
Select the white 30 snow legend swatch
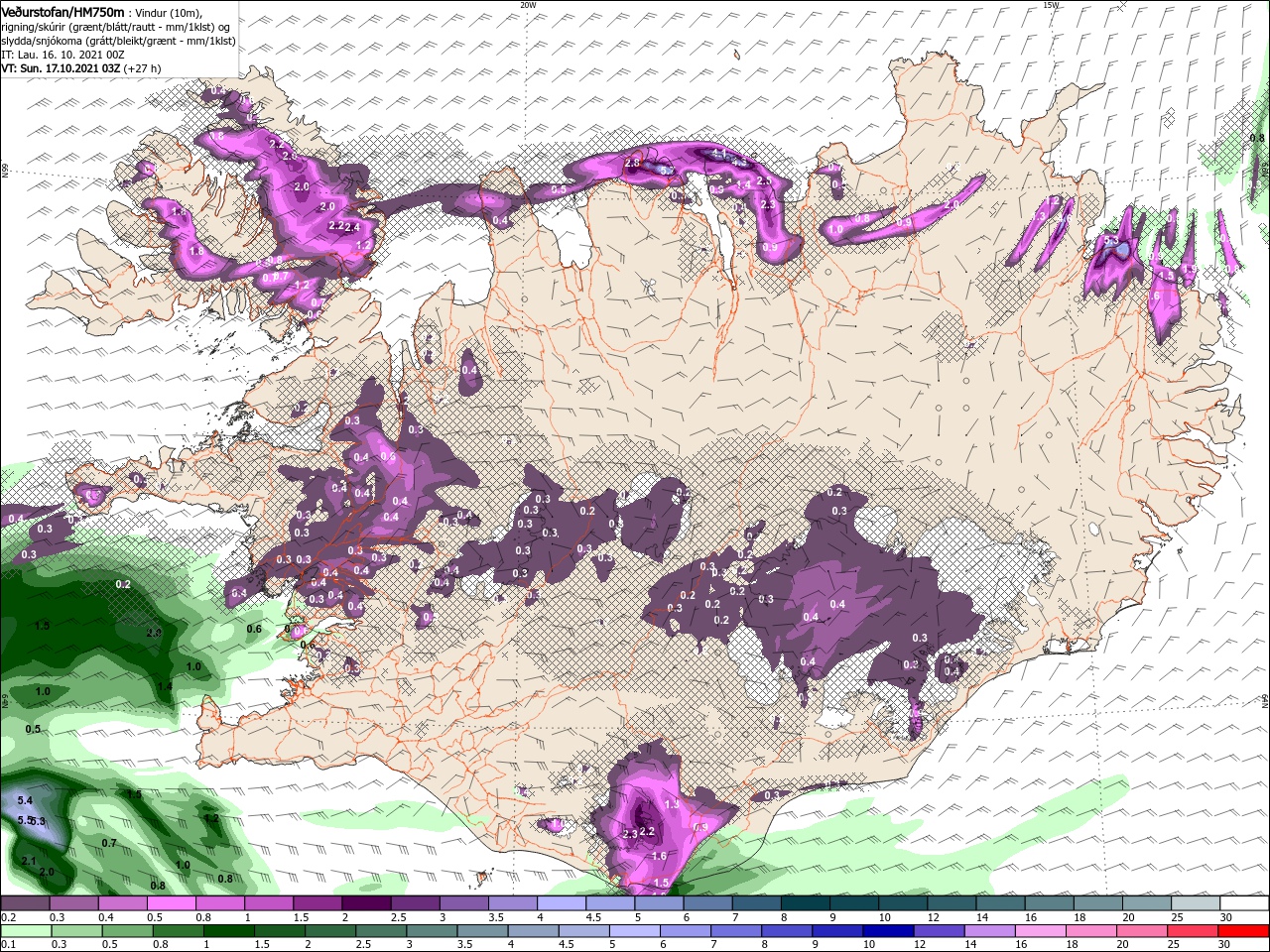pyautogui.click(x=1245, y=903)
